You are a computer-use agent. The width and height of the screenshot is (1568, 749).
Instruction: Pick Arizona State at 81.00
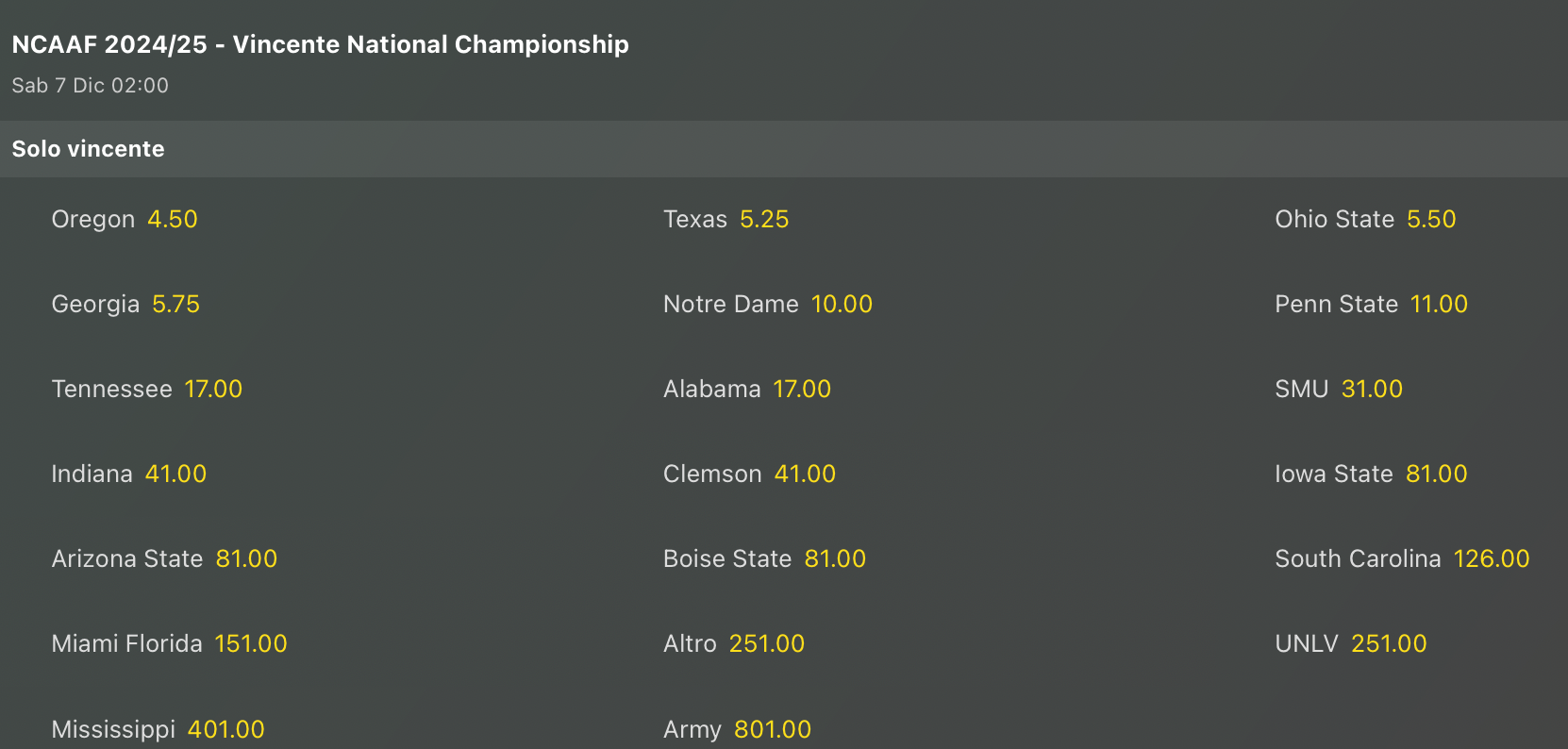point(164,559)
